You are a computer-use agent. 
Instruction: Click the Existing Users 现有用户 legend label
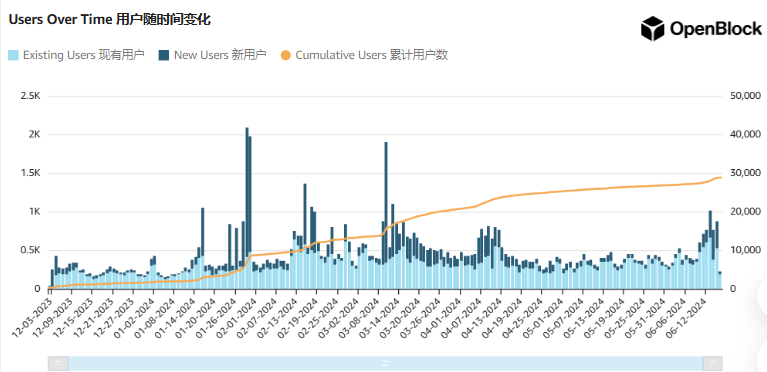(x=84, y=55)
